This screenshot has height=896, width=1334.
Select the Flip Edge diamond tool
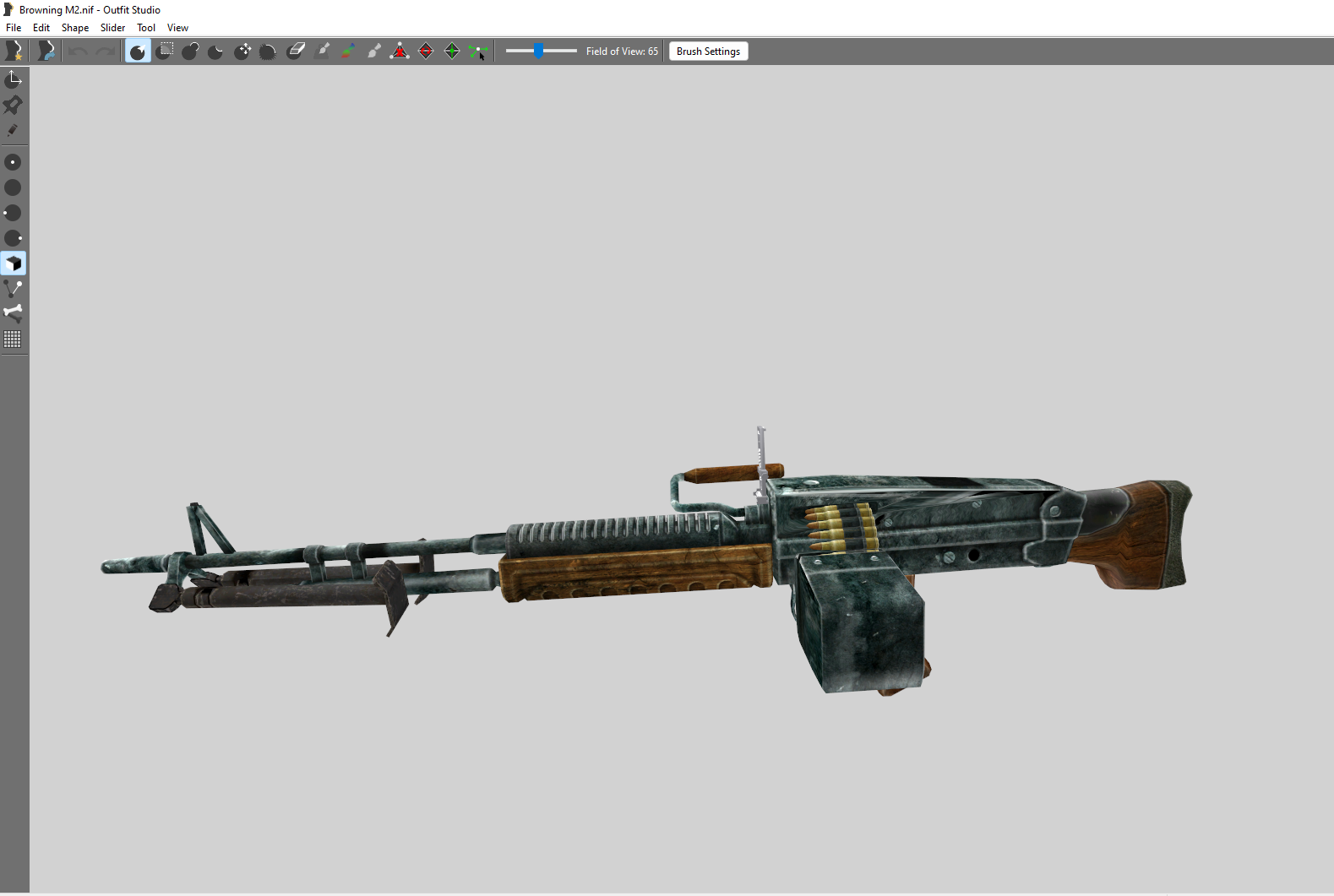click(x=426, y=52)
